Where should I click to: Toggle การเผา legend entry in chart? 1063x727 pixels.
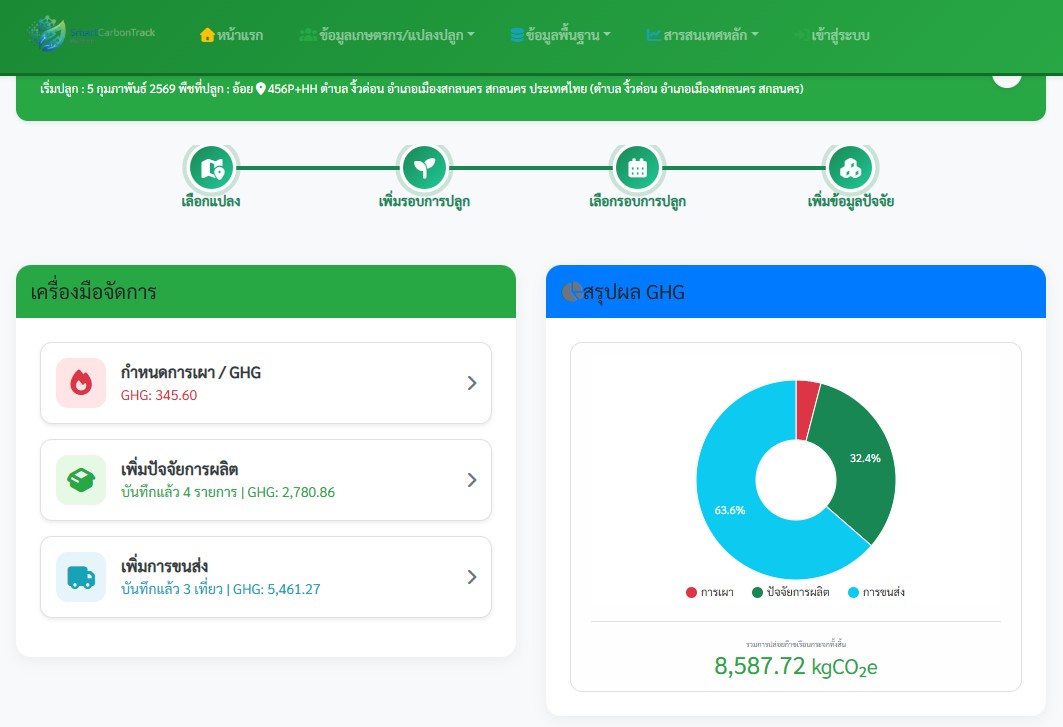(710, 592)
